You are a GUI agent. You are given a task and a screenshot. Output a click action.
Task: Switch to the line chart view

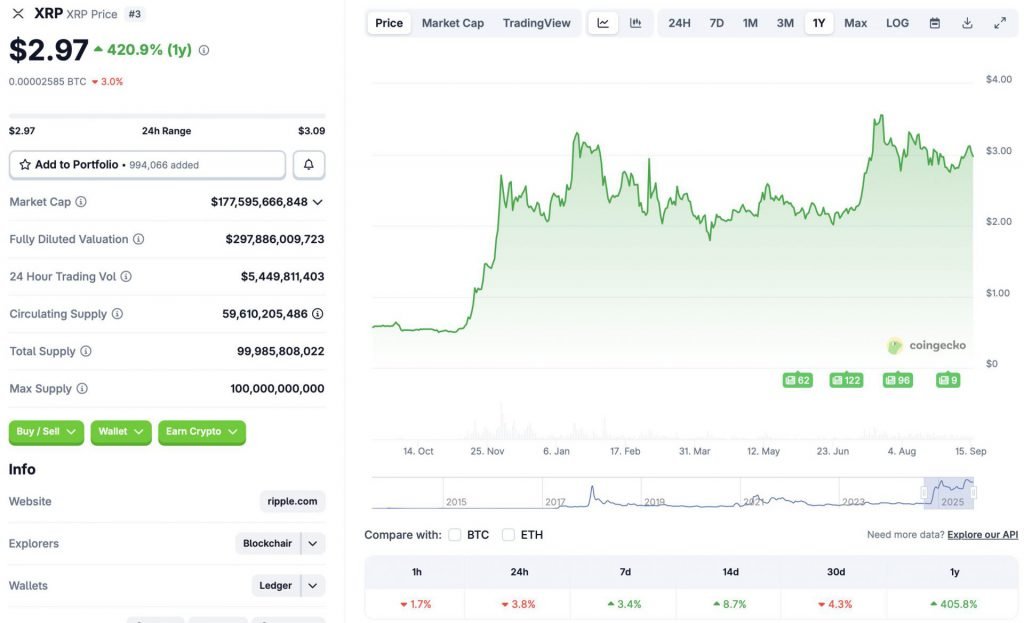coord(603,22)
